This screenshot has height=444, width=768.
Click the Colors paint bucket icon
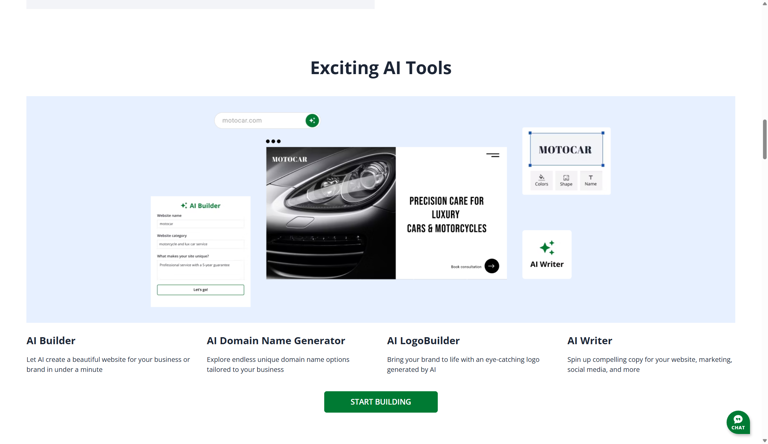tap(541, 180)
